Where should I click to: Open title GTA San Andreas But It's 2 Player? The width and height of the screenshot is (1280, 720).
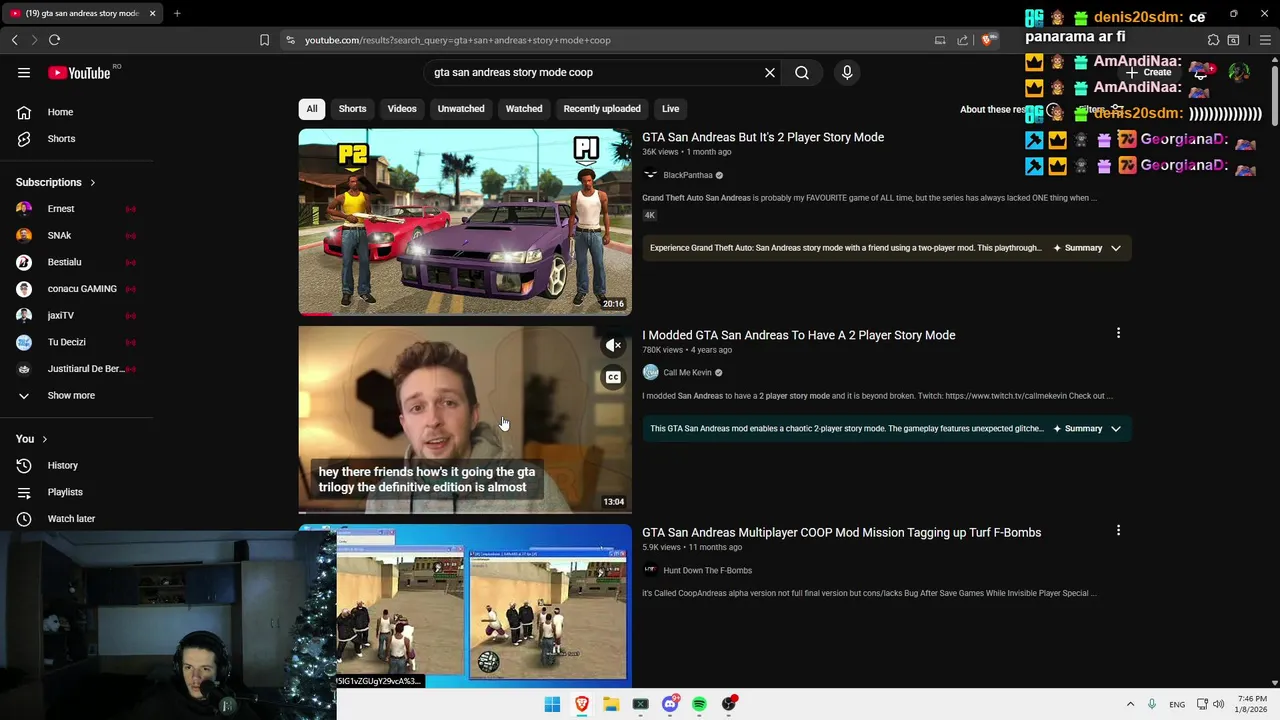(763, 137)
